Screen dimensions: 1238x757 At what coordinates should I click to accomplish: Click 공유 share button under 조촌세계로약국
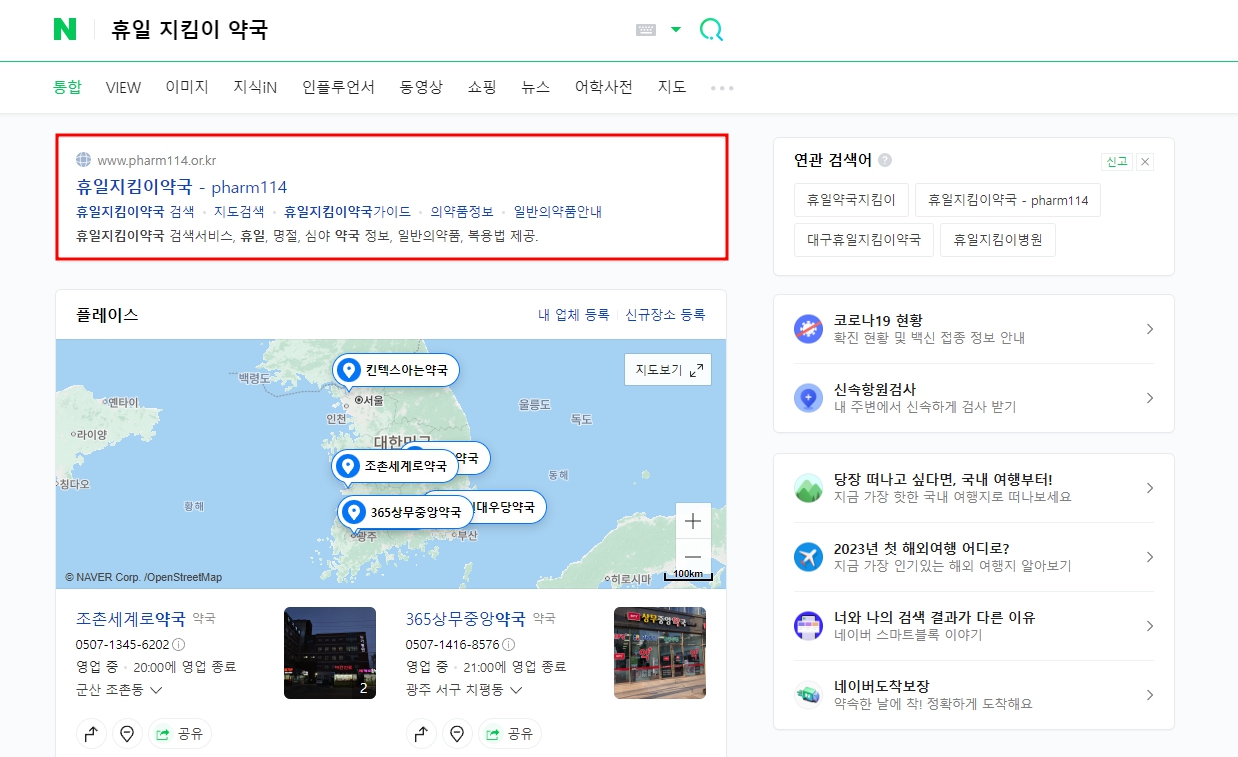[180, 734]
